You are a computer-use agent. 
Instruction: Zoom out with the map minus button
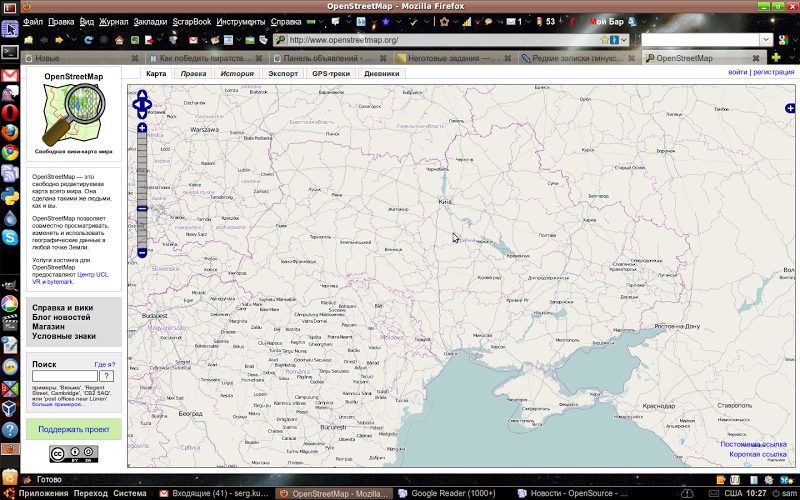[x=142, y=253]
